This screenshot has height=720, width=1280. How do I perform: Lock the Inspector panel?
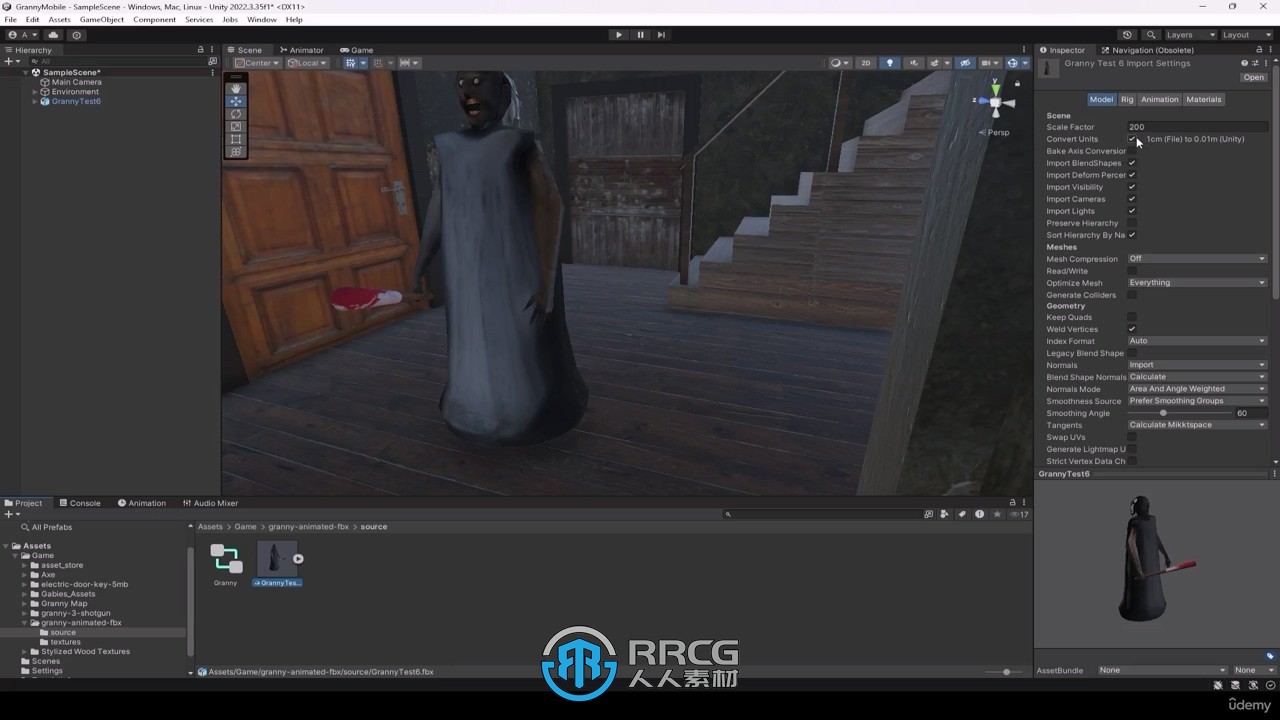click(1259, 50)
